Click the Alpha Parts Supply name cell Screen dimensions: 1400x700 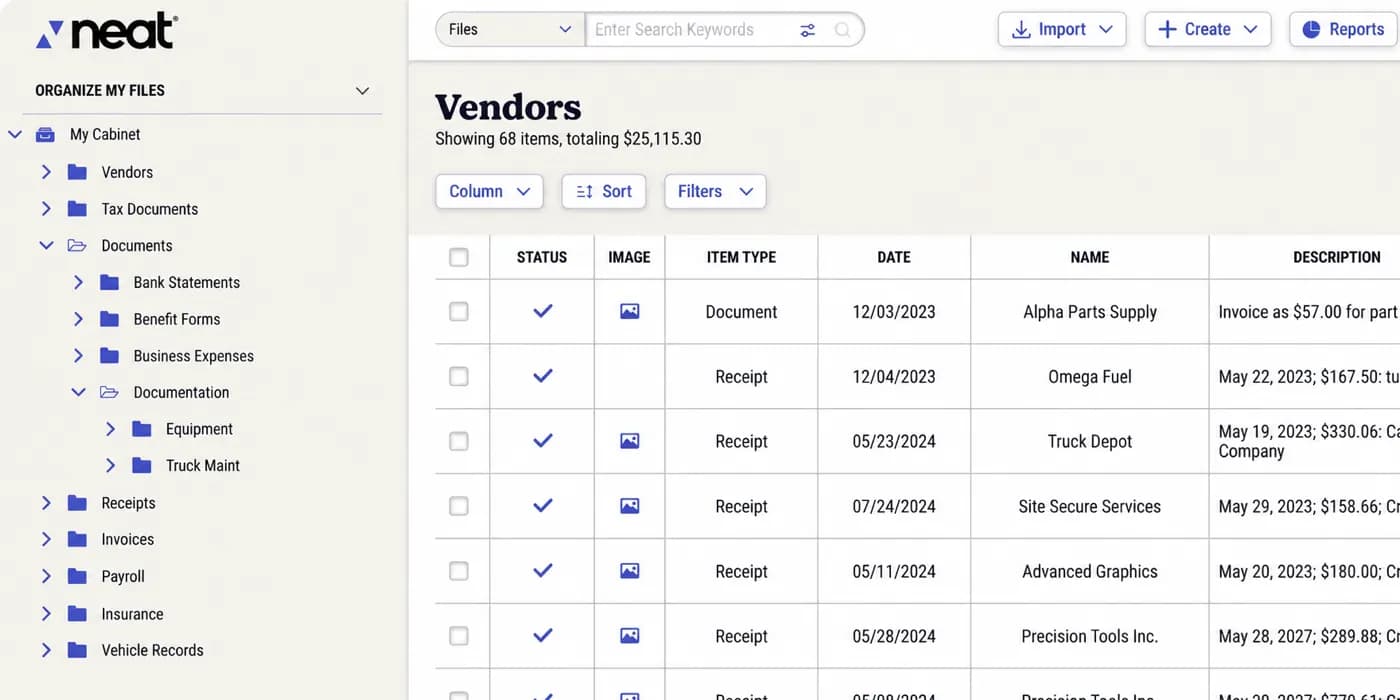[1090, 311]
